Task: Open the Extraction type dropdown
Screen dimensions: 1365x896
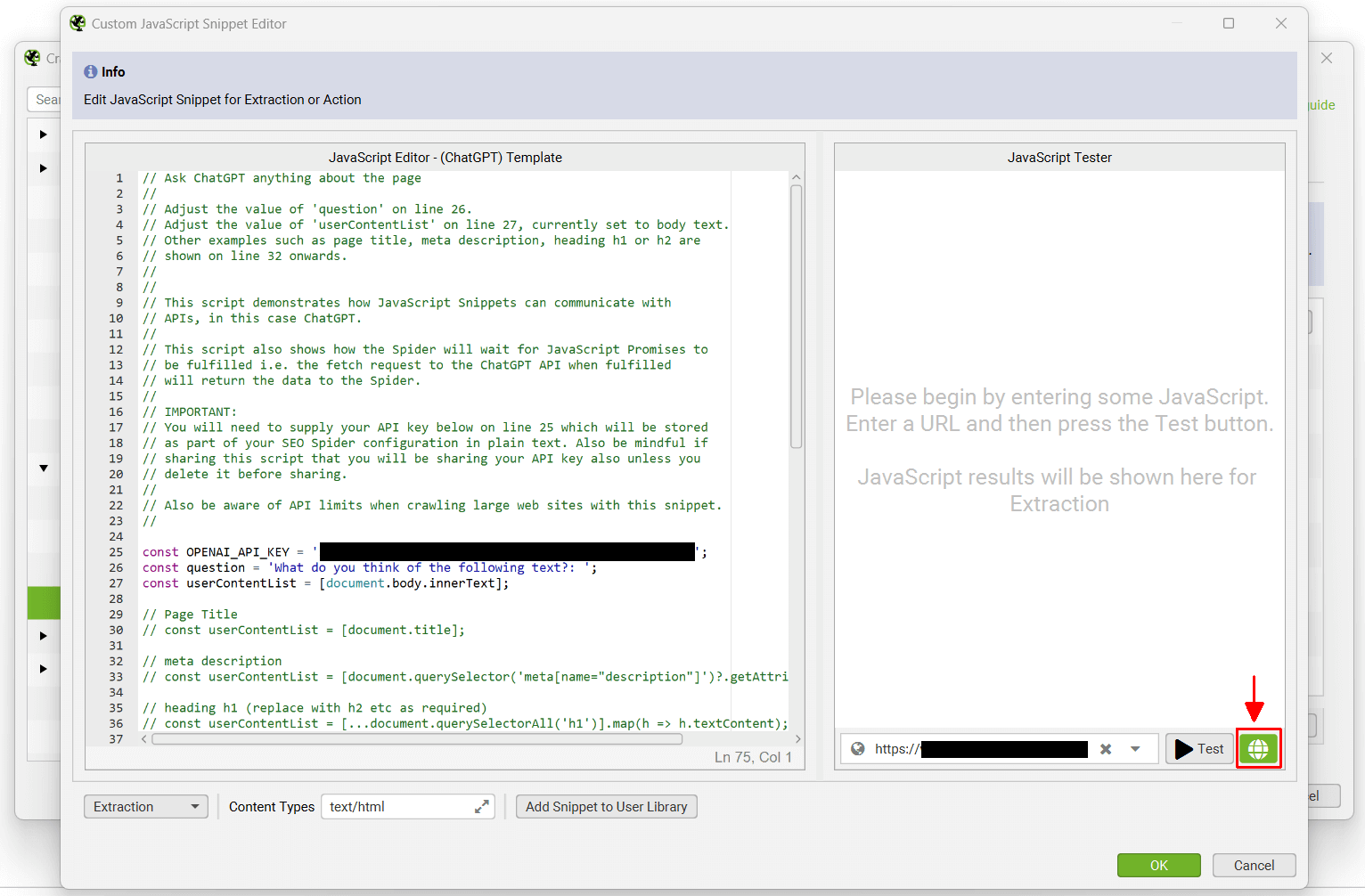Action: click(146, 807)
